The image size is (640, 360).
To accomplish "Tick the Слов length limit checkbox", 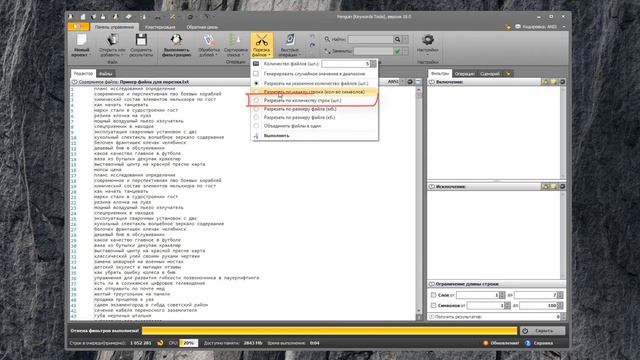I will click(x=433, y=295).
